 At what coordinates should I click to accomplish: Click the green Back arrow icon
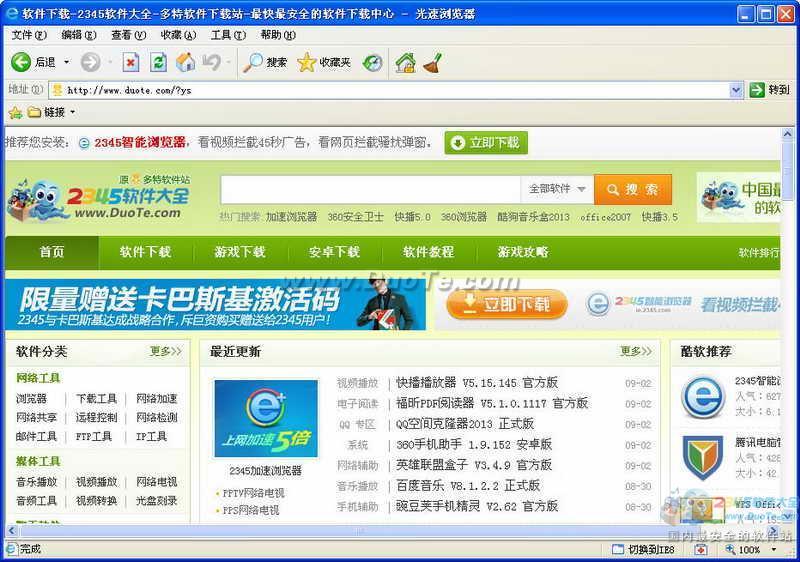[21, 62]
